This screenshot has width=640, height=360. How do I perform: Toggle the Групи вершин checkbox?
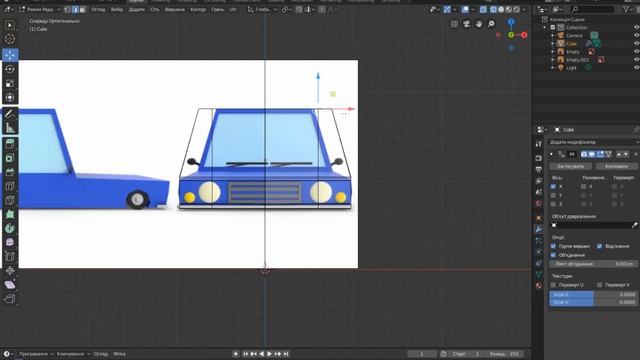[553, 246]
